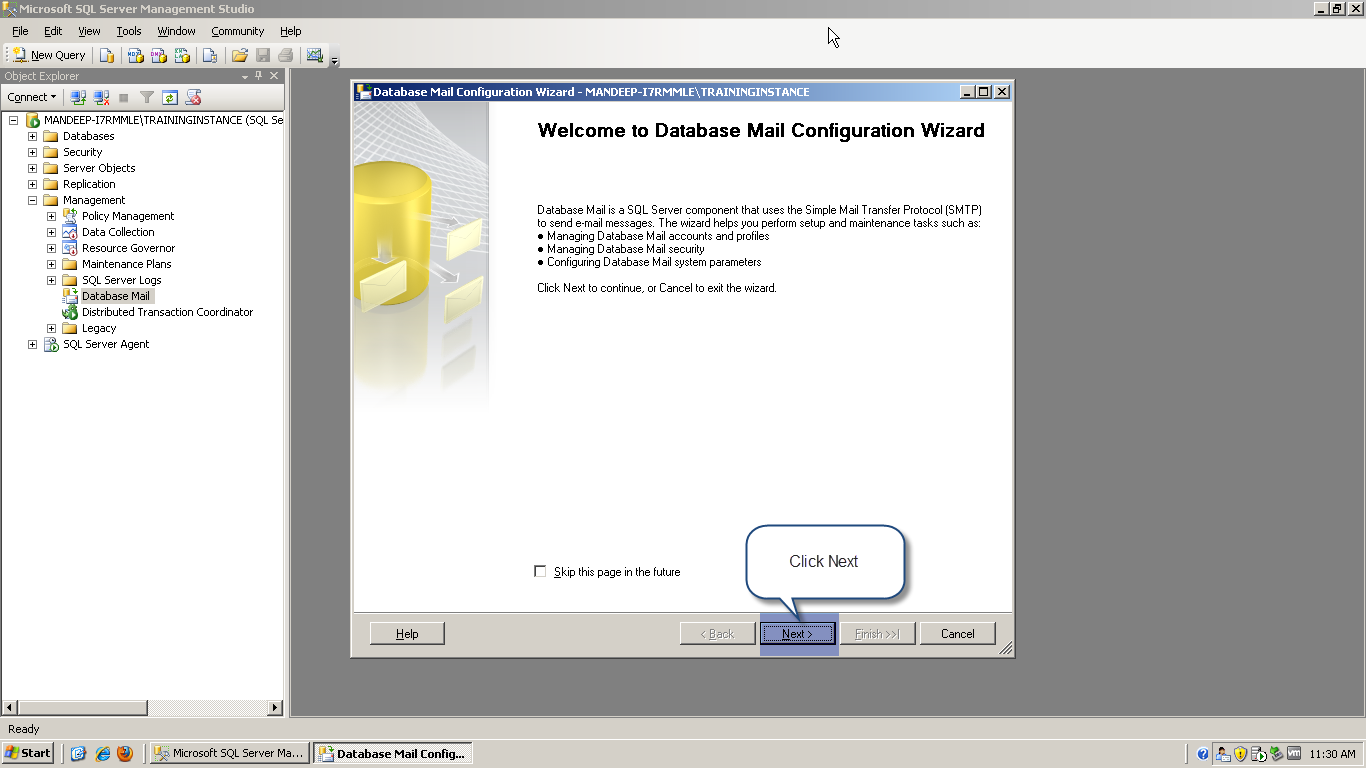Click Object Explorer scroll left arrow
The height and width of the screenshot is (768, 1366).
(x=10, y=708)
